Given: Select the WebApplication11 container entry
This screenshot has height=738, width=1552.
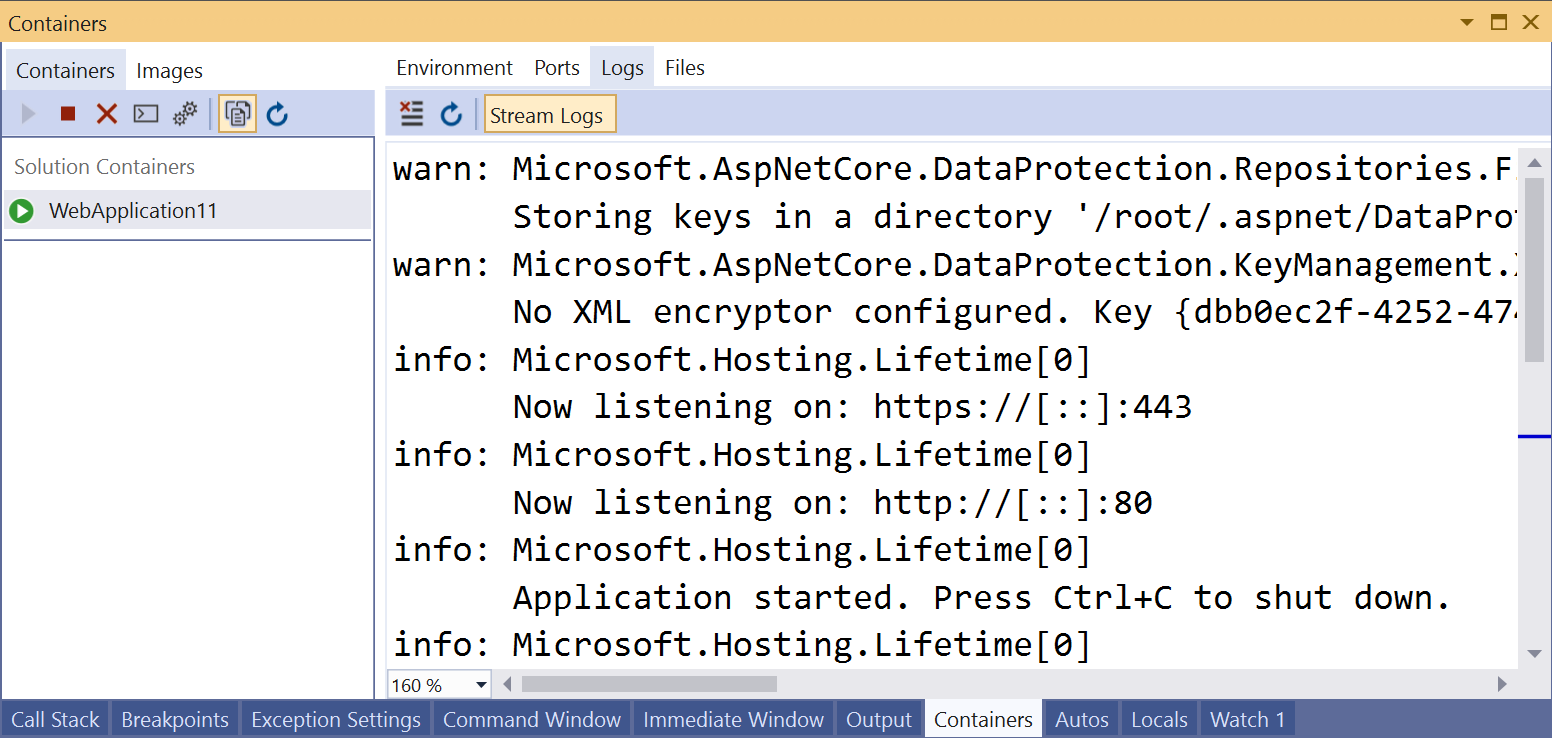Looking at the screenshot, I should (134, 210).
